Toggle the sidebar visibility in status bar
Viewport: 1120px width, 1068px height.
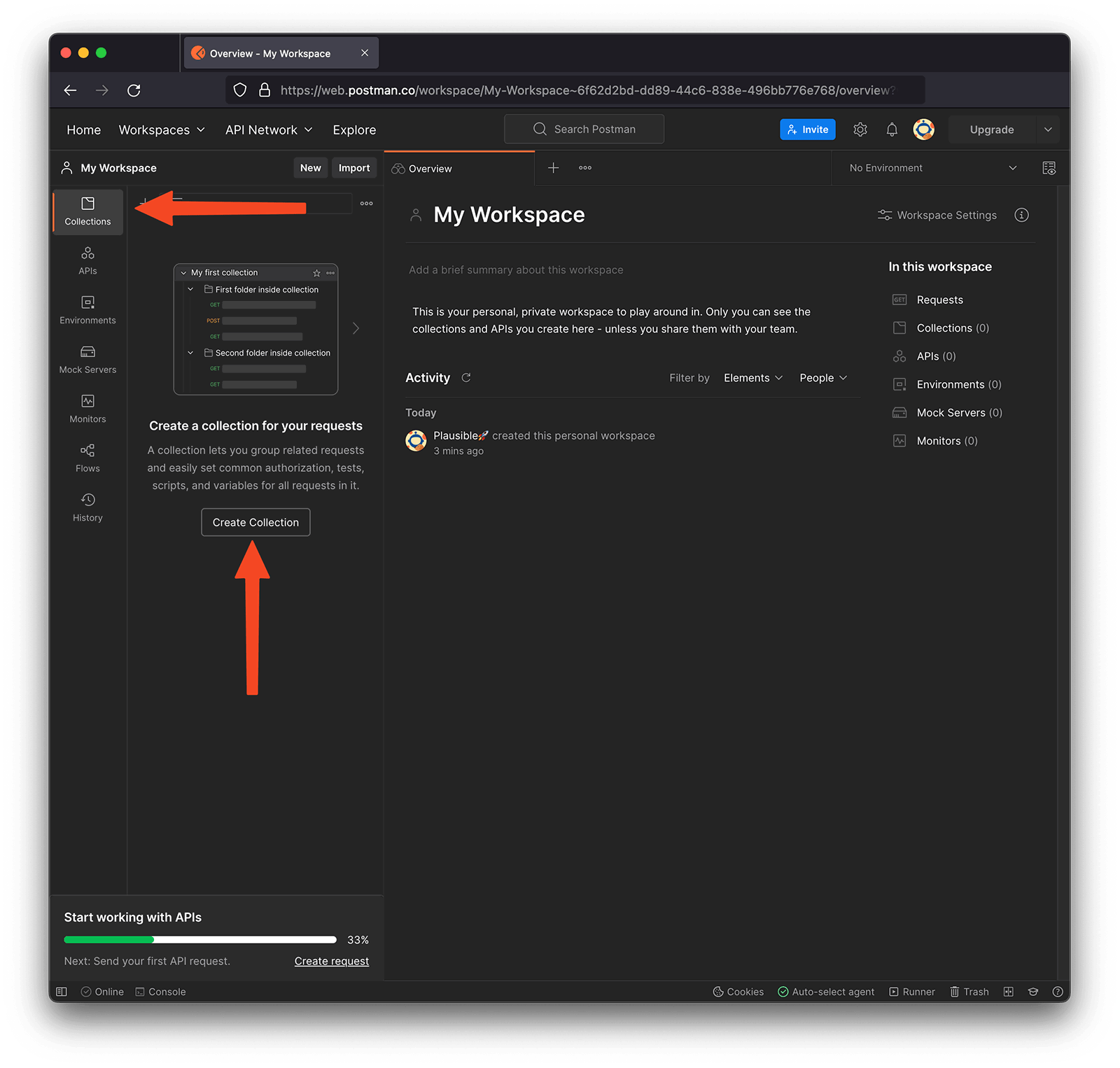62,992
